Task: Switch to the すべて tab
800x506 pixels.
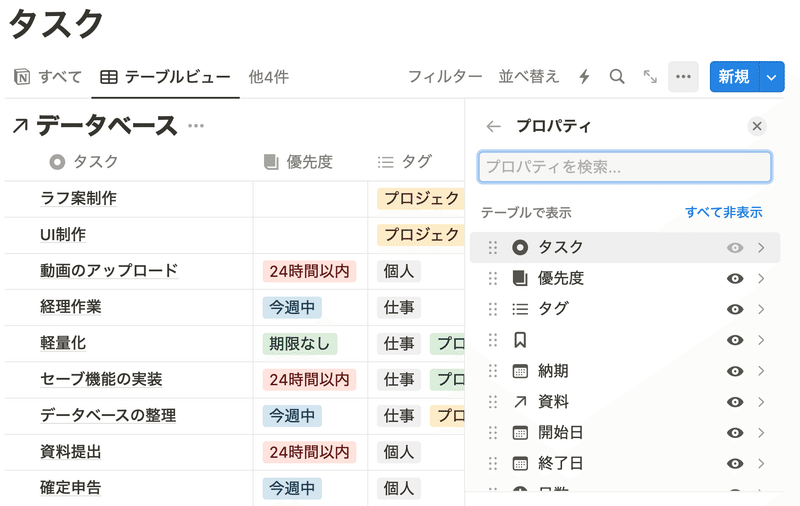Action: 48,77
